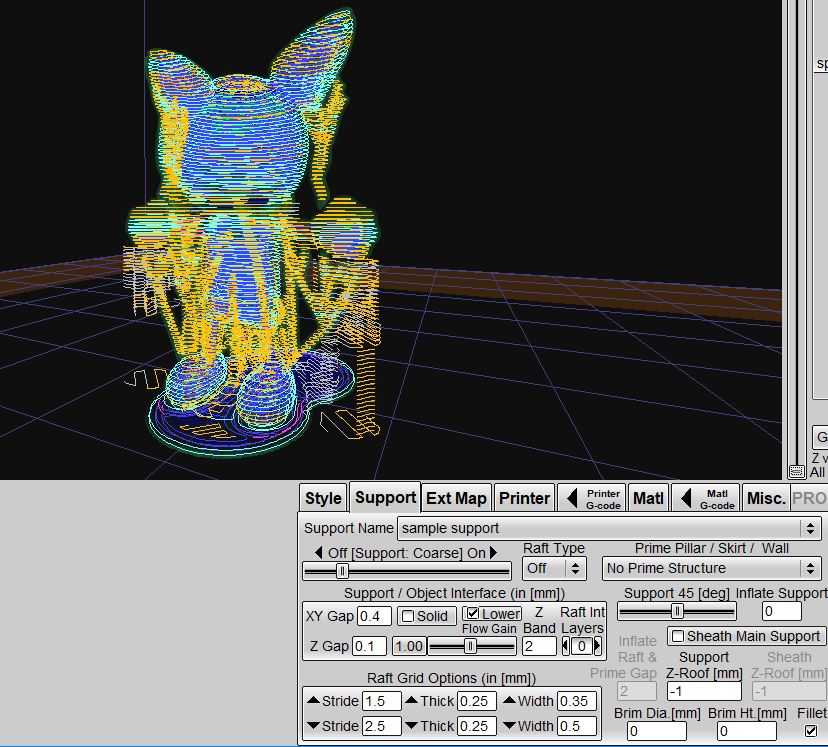This screenshot has height=747, width=828.
Task: Click the Support density slider handle
Action: pyautogui.click(x=342, y=571)
